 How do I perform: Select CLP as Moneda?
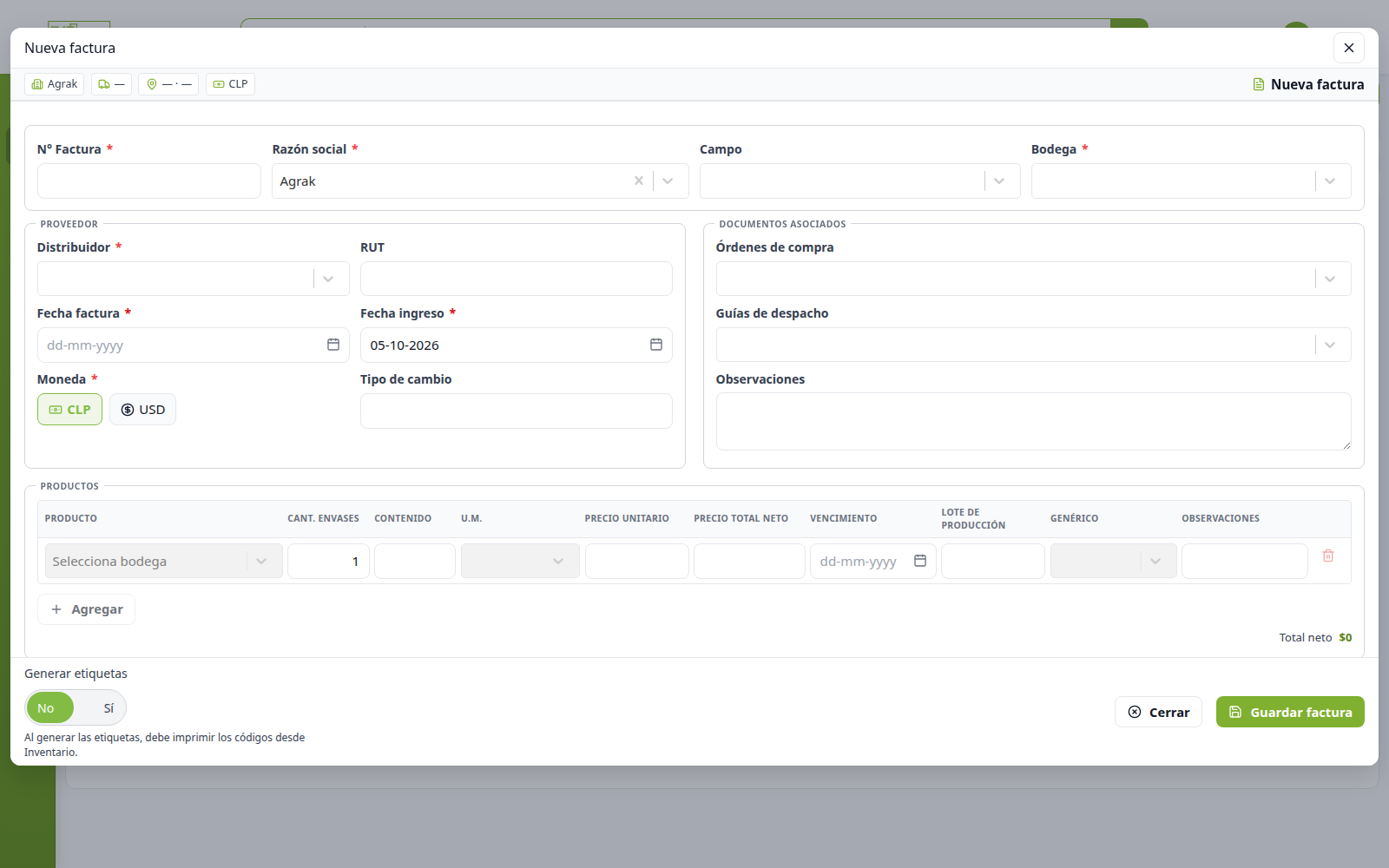(69, 410)
